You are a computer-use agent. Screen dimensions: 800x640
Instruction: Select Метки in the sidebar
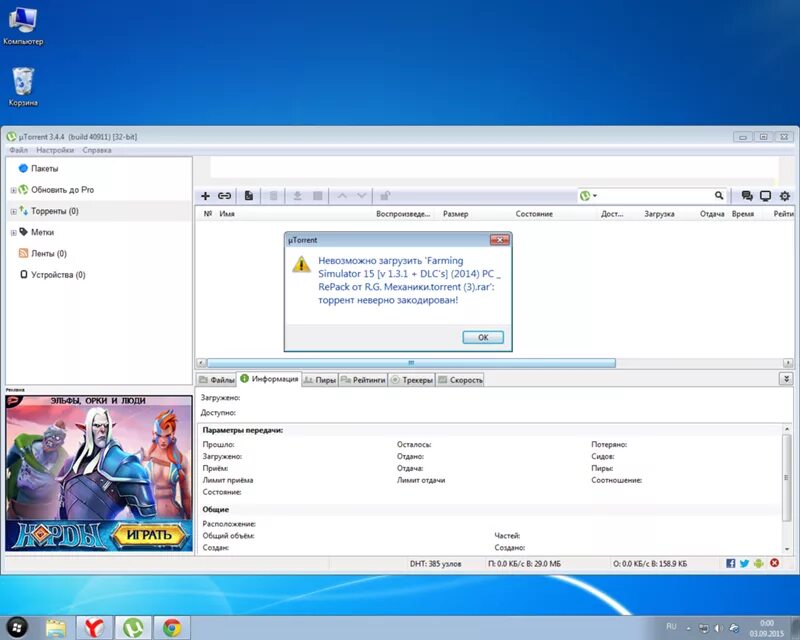[x=42, y=232]
